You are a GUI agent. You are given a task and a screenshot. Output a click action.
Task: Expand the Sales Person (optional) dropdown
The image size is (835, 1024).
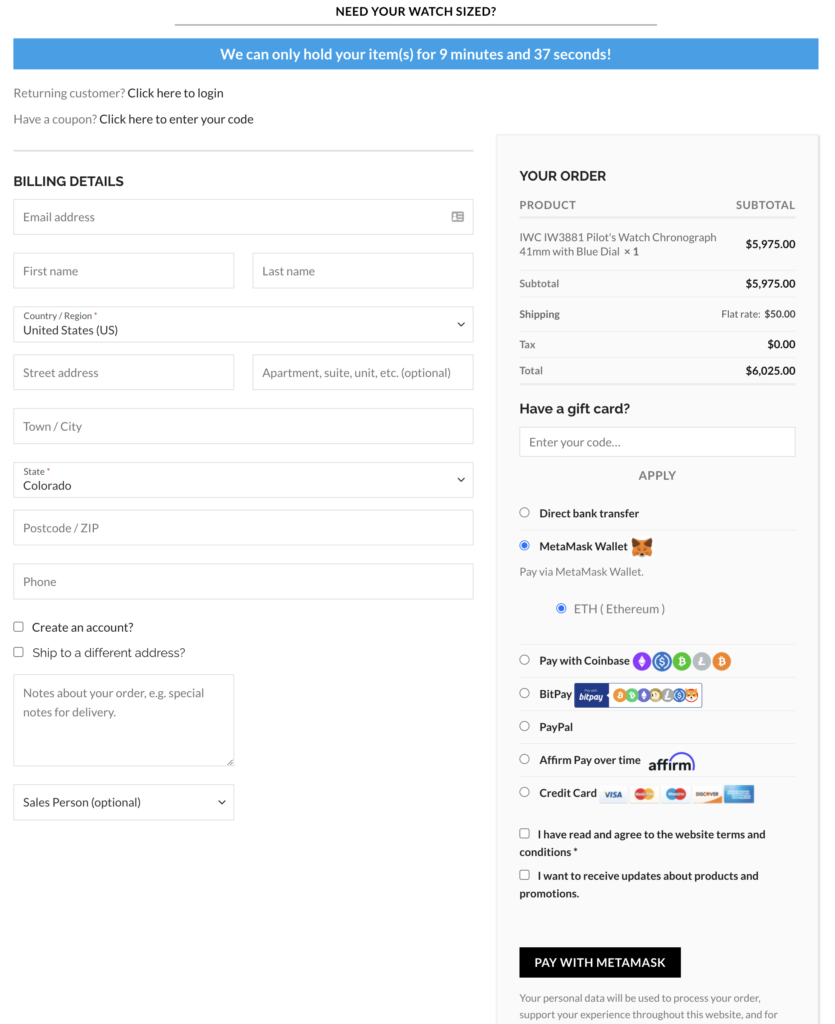[x=123, y=802]
